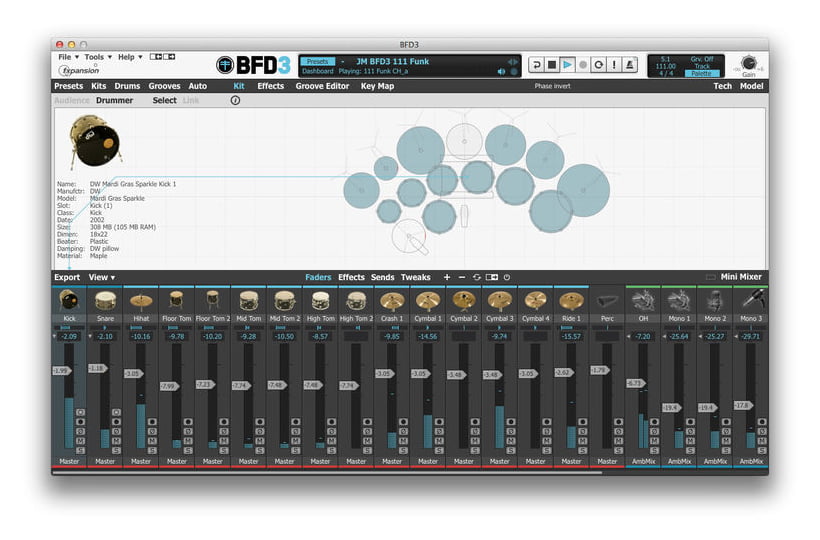Remove a mixer channel with minus icon

(461, 277)
